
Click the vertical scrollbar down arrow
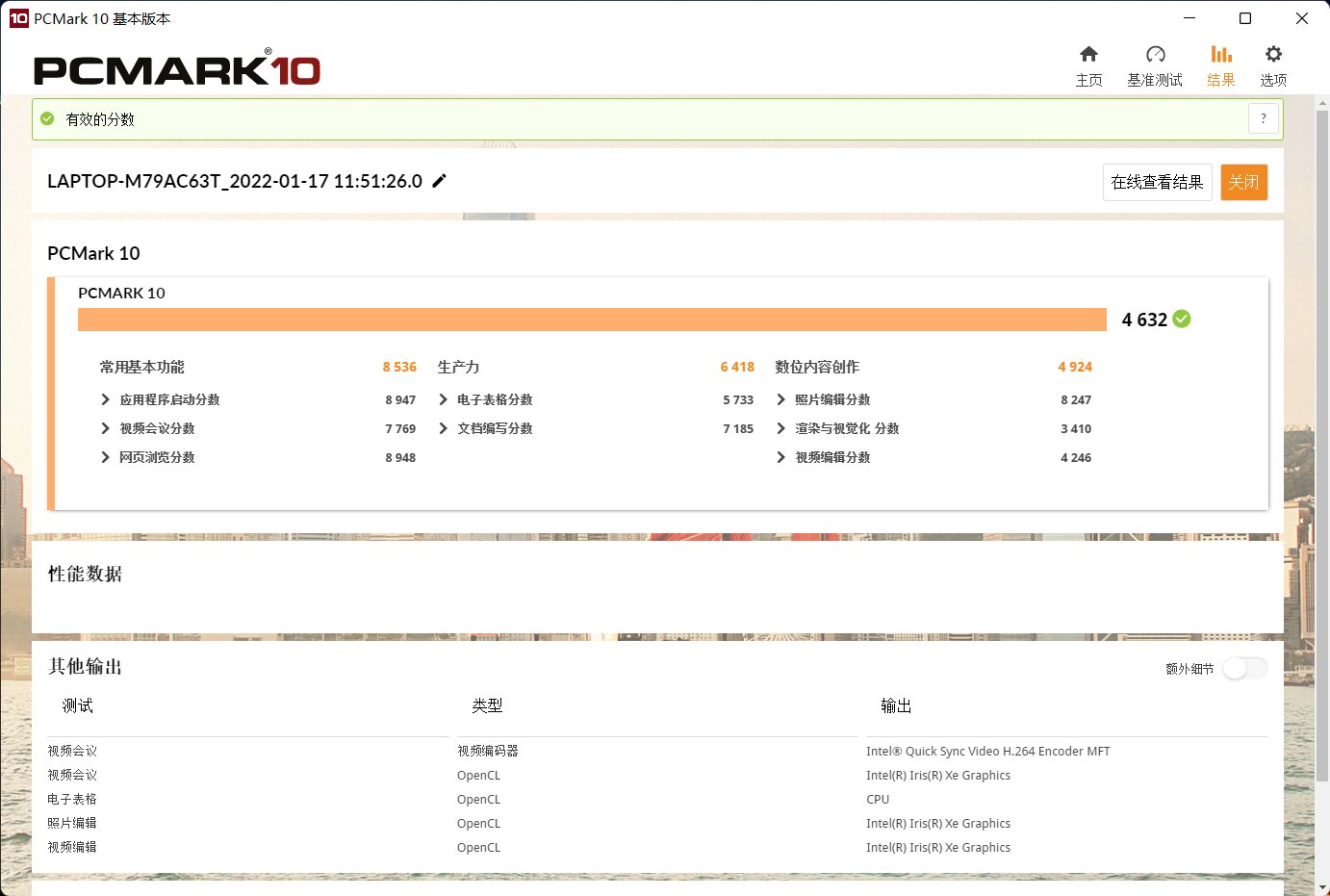pyautogui.click(x=1322, y=887)
